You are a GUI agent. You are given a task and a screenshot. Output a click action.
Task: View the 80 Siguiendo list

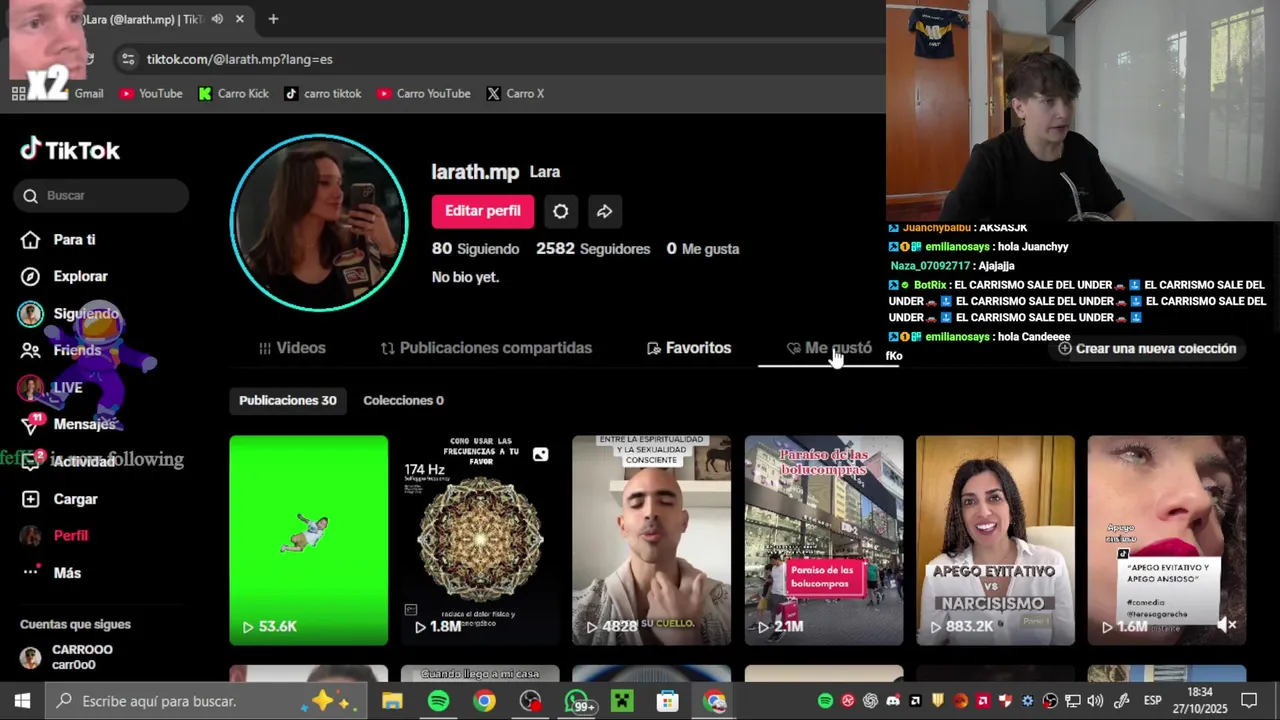point(475,249)
